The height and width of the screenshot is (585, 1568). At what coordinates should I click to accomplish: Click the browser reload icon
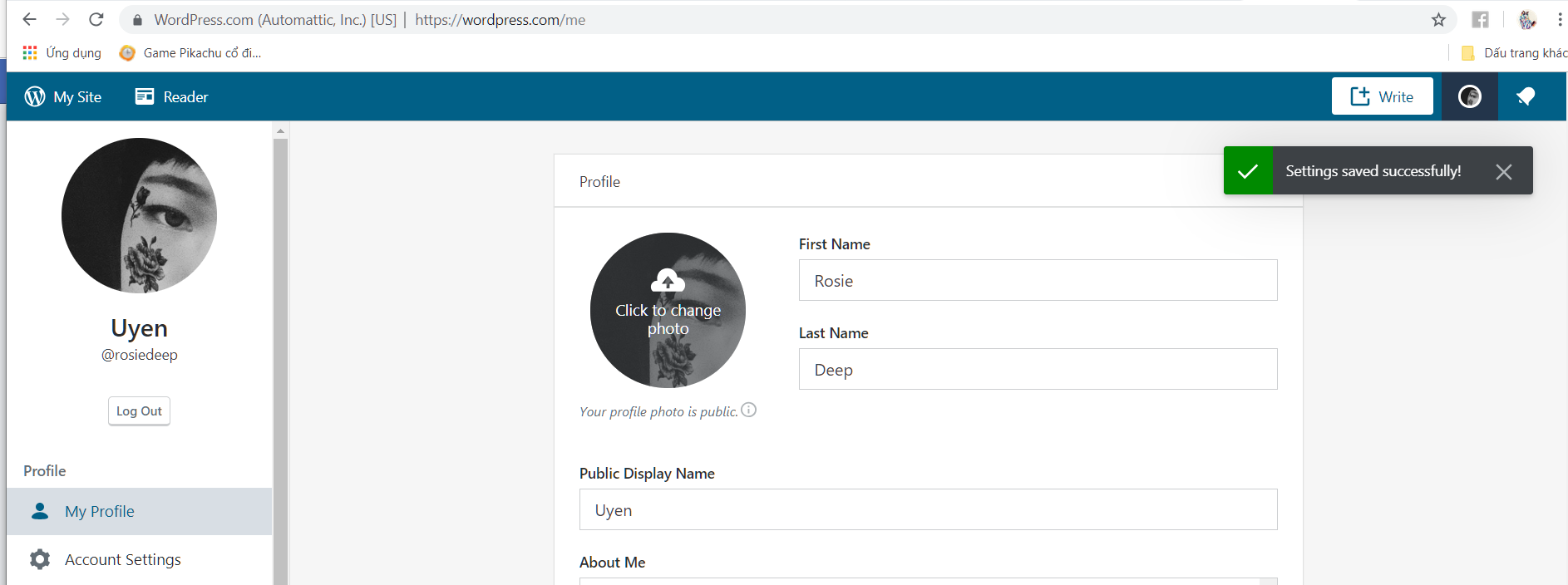pos(96,20)
